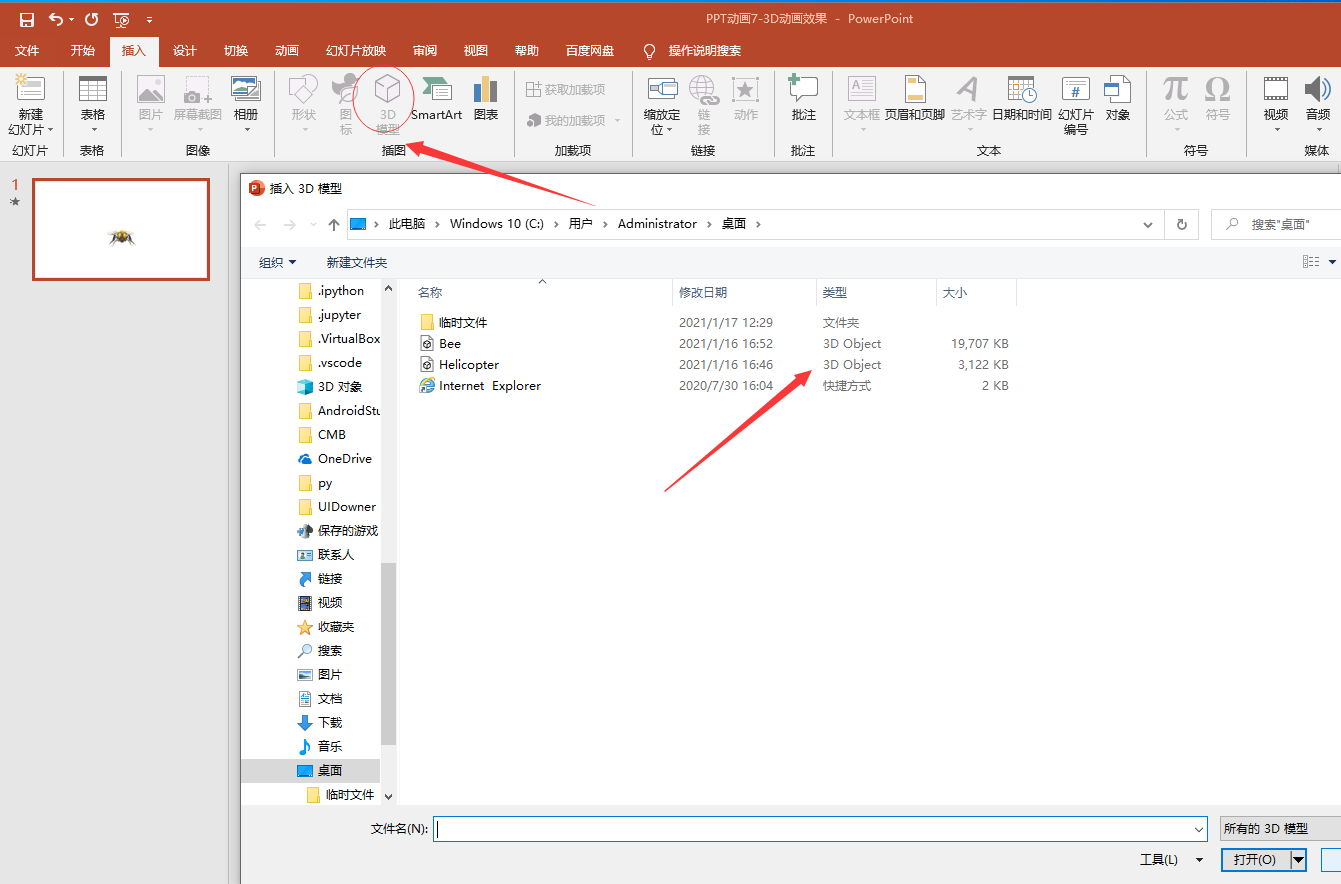Open the view options dropdown arrow
This screenshot has height=884, width=1341.
coord(1332,262)
